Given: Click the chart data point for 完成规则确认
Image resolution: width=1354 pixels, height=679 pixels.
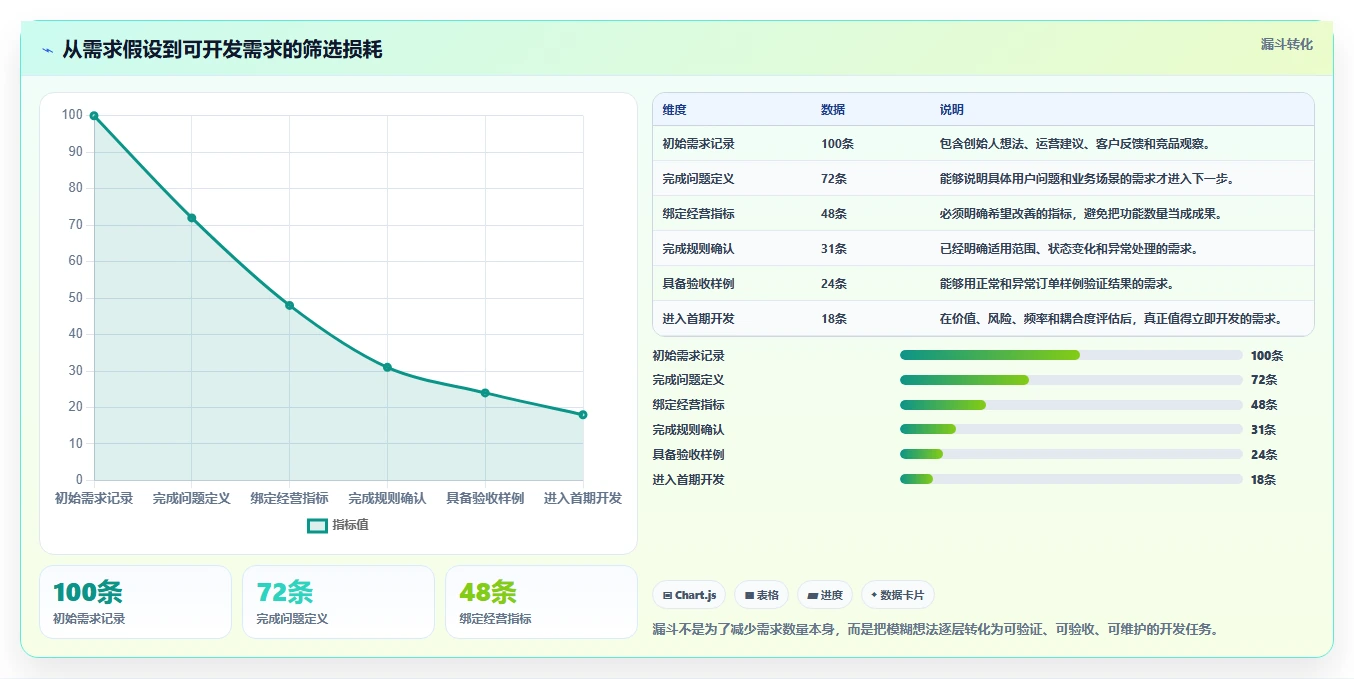Looking at the screenshot, I should pos(387,367).
